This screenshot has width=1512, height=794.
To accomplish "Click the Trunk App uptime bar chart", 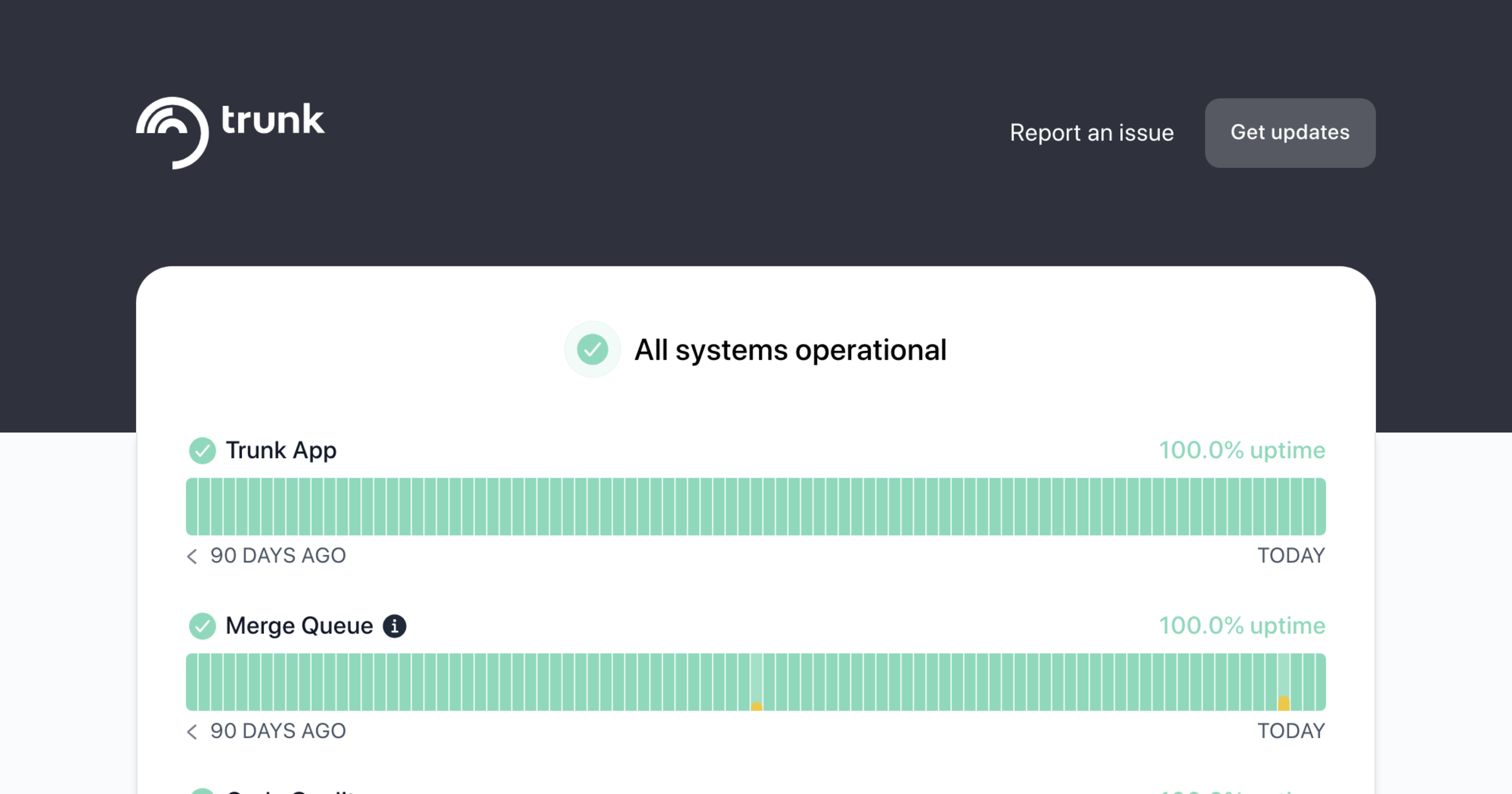I will 756,507.
